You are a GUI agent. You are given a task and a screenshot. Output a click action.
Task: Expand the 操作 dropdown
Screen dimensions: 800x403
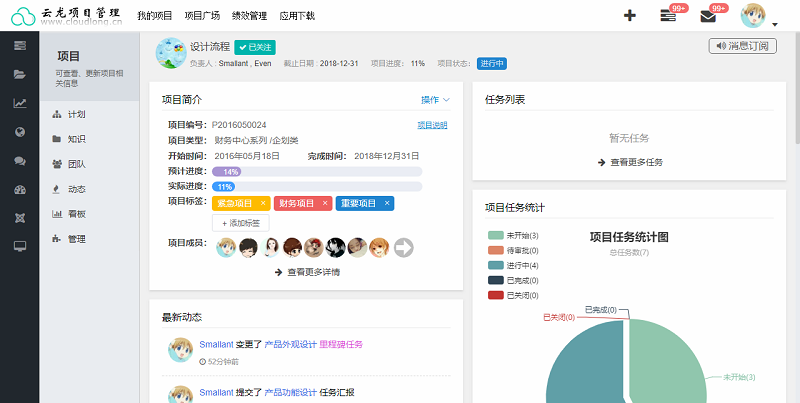pos(435,100)
